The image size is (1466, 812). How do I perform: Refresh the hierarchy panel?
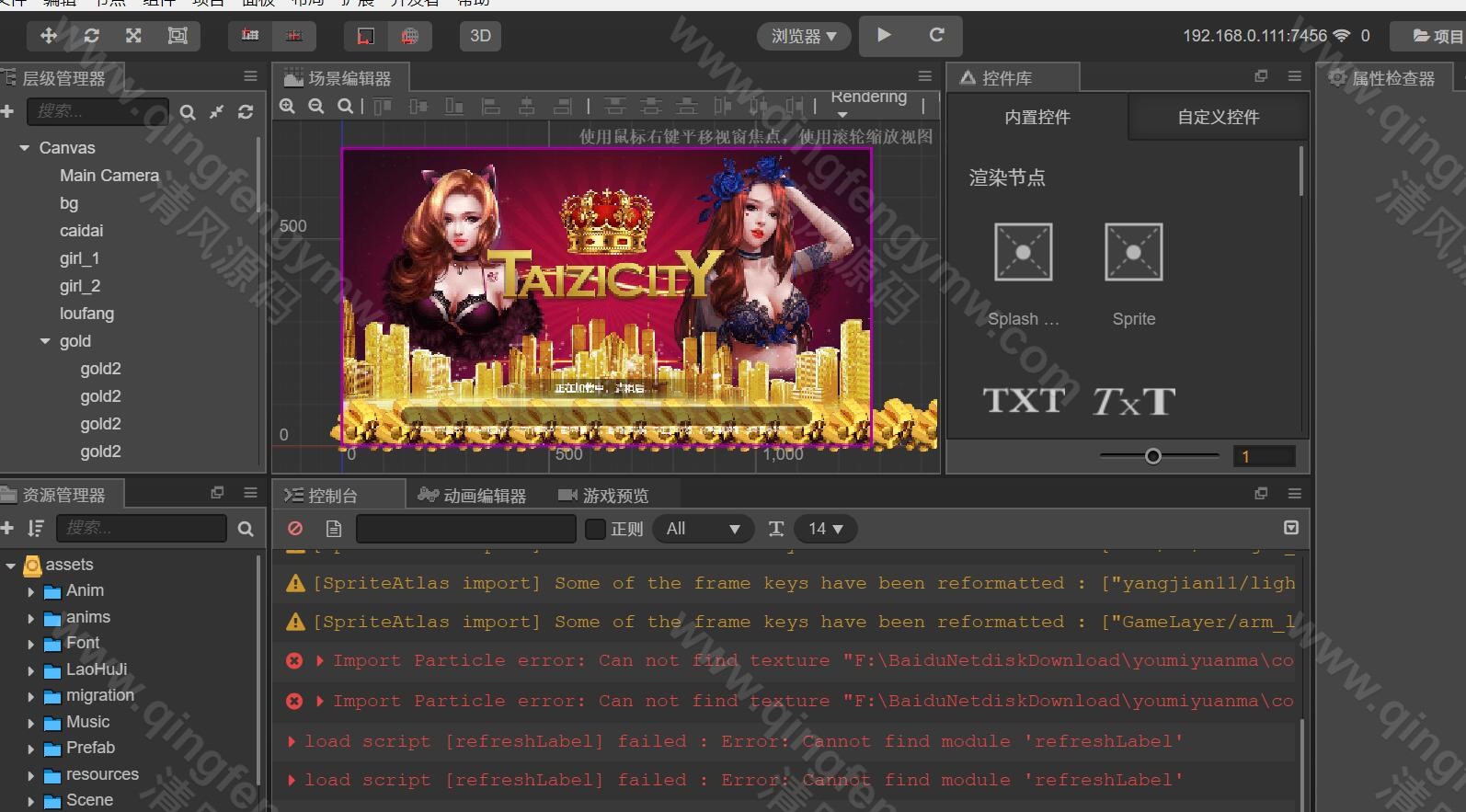pyautogui.click(x=246, y=112)
